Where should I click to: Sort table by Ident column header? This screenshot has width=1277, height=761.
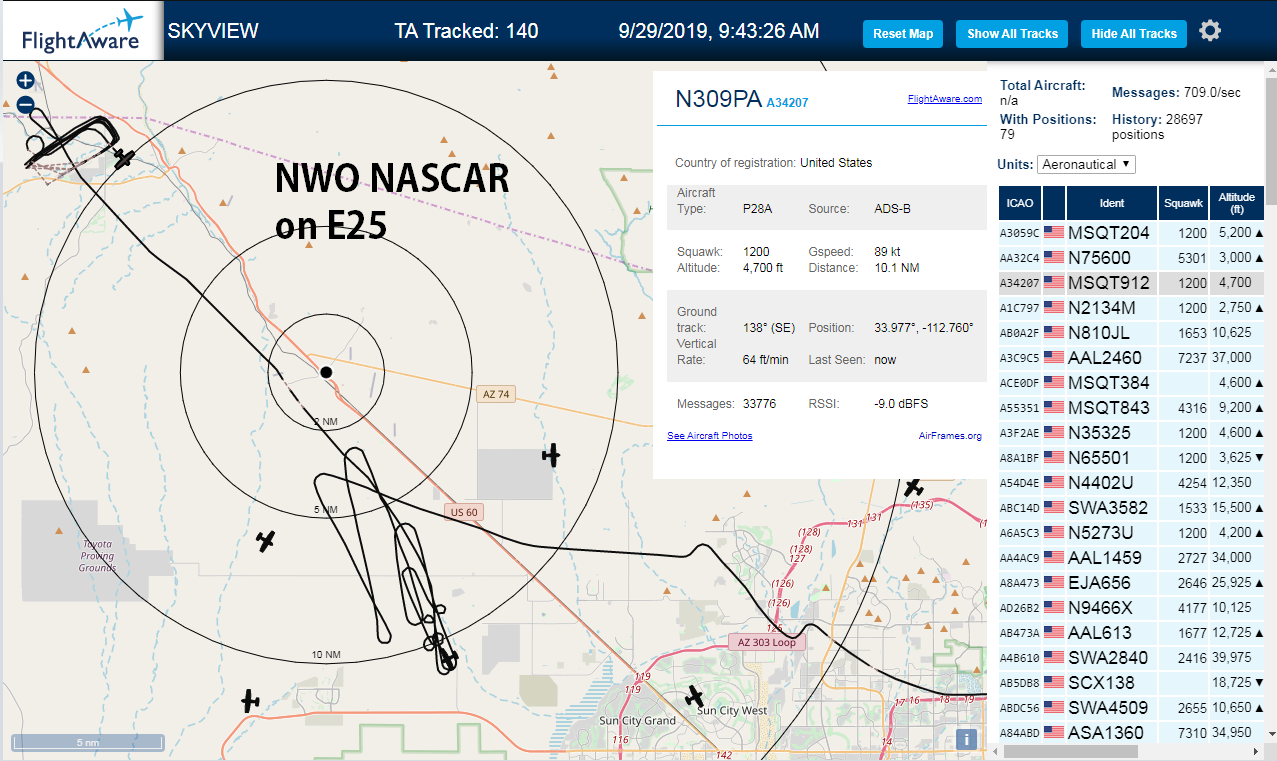[1112, 203]
